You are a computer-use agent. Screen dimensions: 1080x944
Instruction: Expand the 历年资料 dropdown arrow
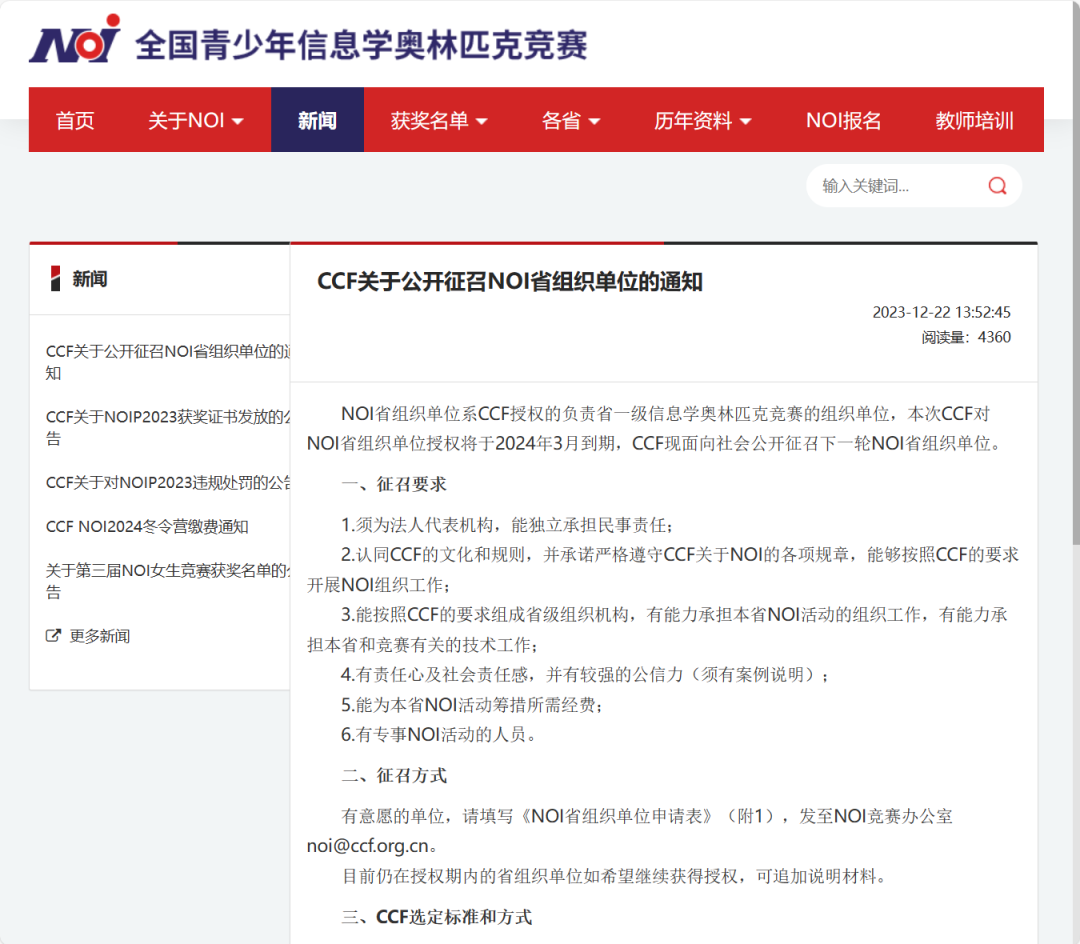tap(745, 122)
